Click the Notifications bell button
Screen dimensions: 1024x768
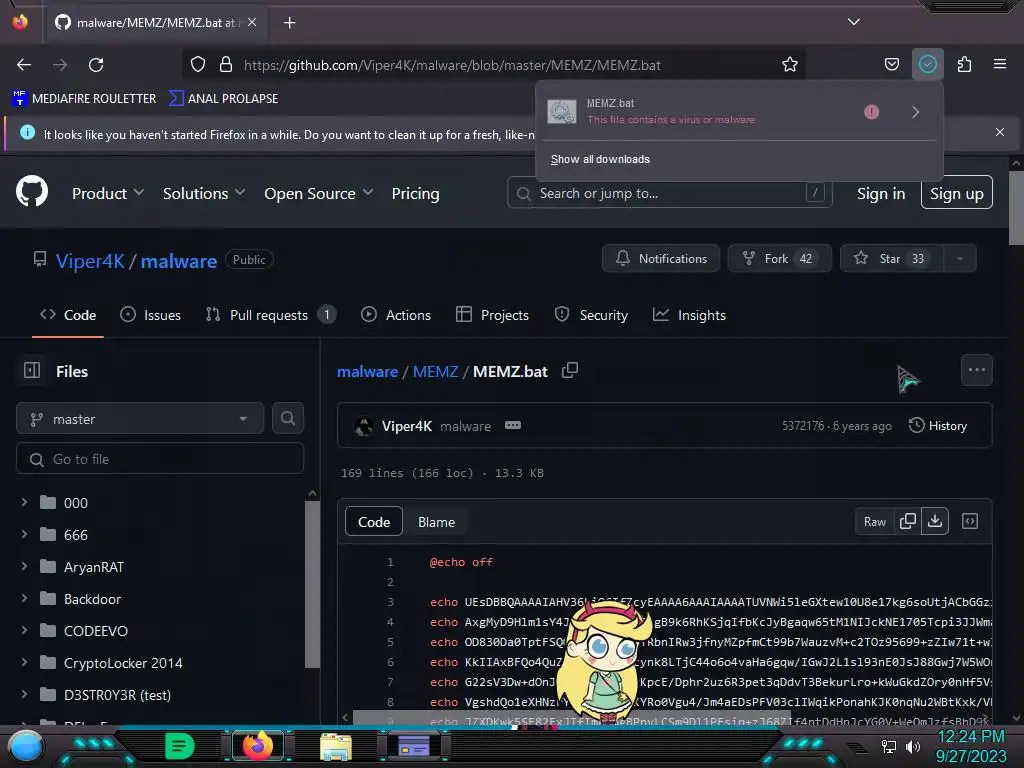pyautogui.click(x=661, y=259)
